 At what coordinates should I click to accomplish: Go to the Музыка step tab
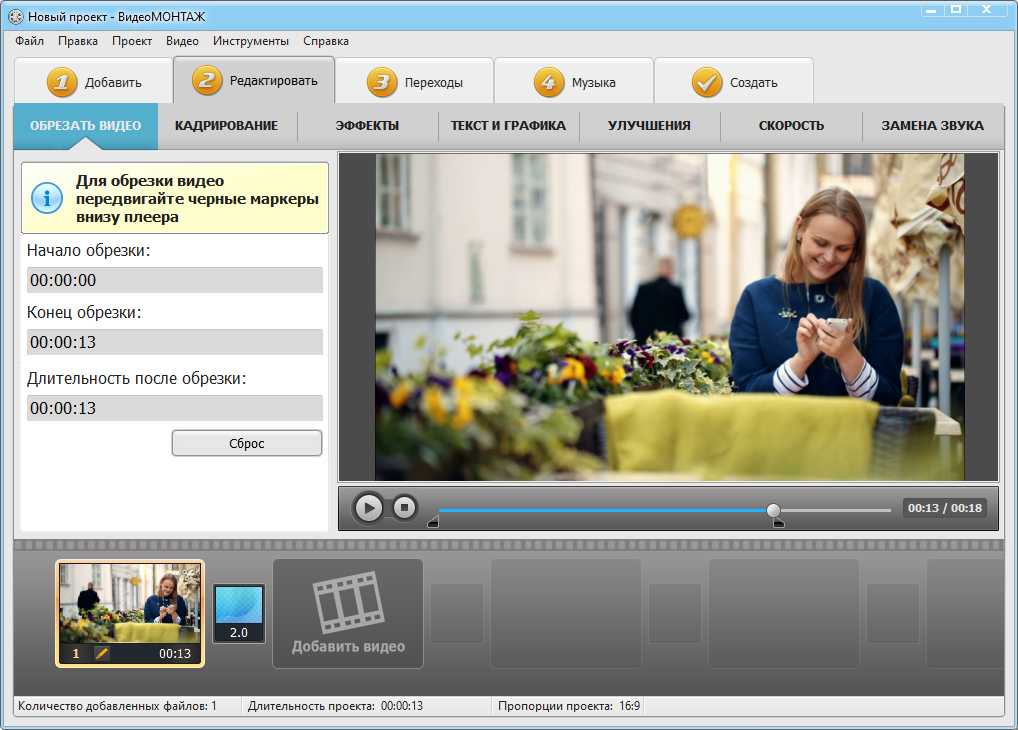[574, 83]
